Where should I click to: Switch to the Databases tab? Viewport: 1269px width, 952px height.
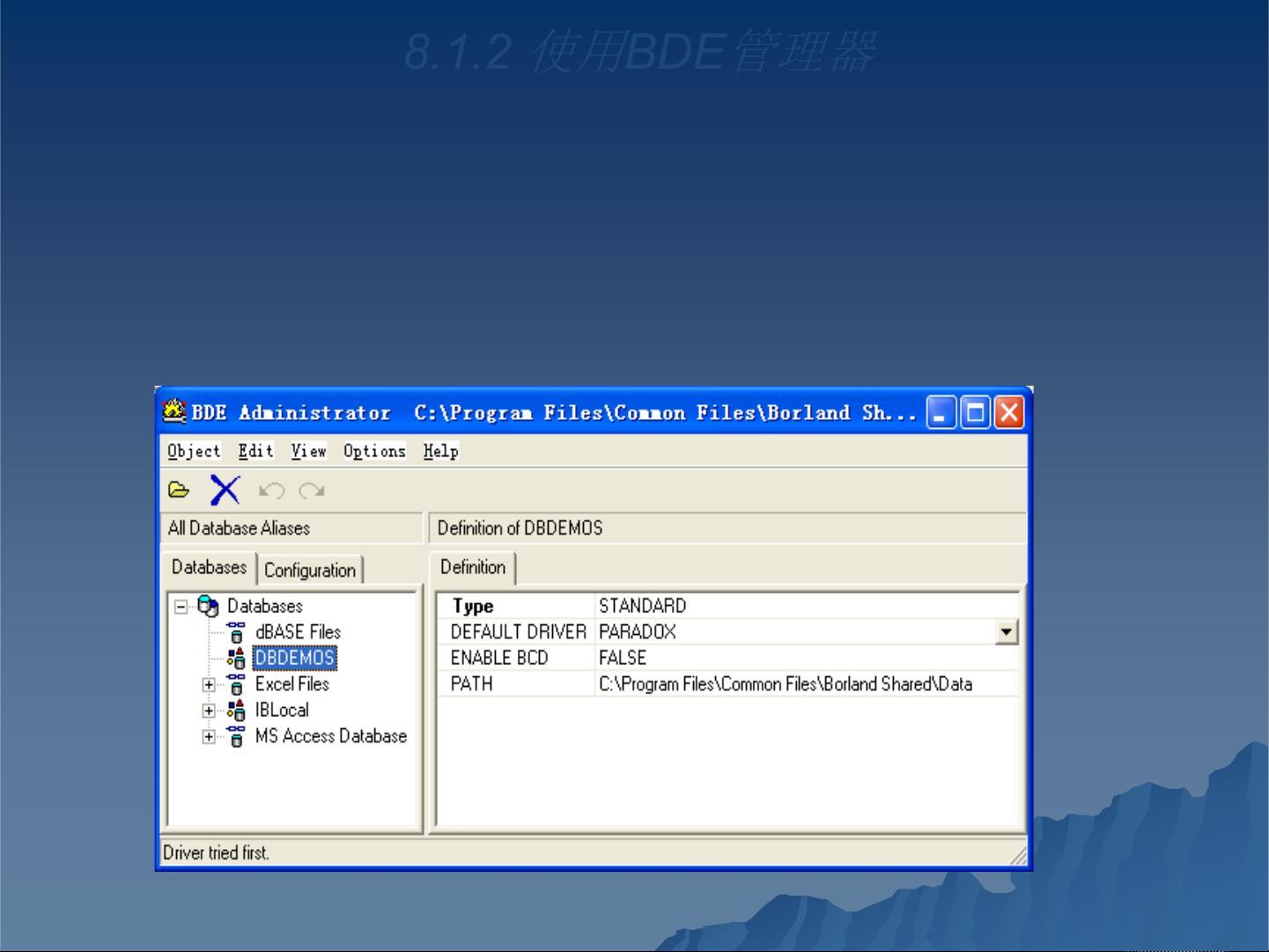coord(209,567)
